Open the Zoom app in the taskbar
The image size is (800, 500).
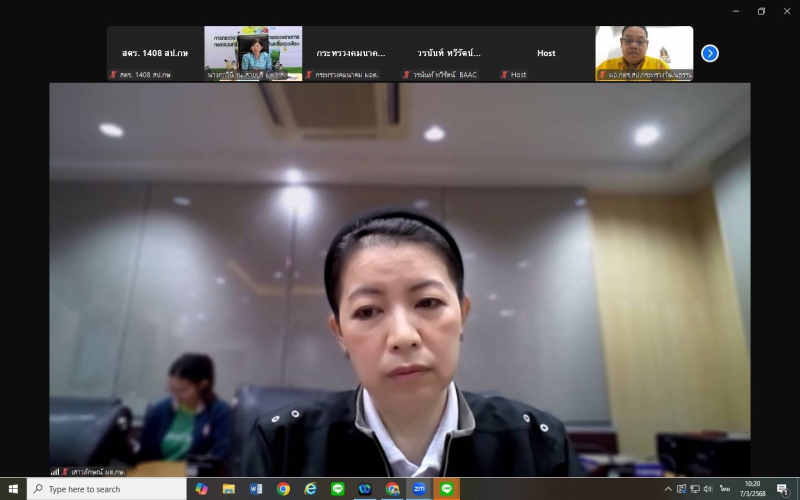click(419, 489)
